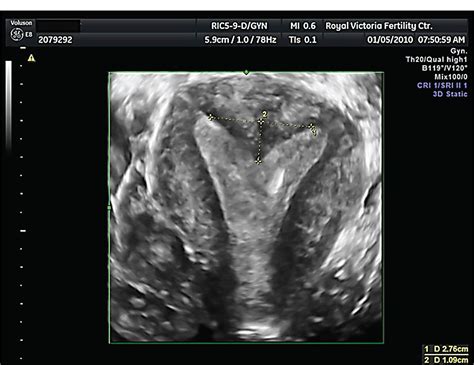Image resolution: width=474 pixels, height=365 pixels.
Task: Click the '5.9cm / 1.0 / 78Hz' readout
Action: 240,40
